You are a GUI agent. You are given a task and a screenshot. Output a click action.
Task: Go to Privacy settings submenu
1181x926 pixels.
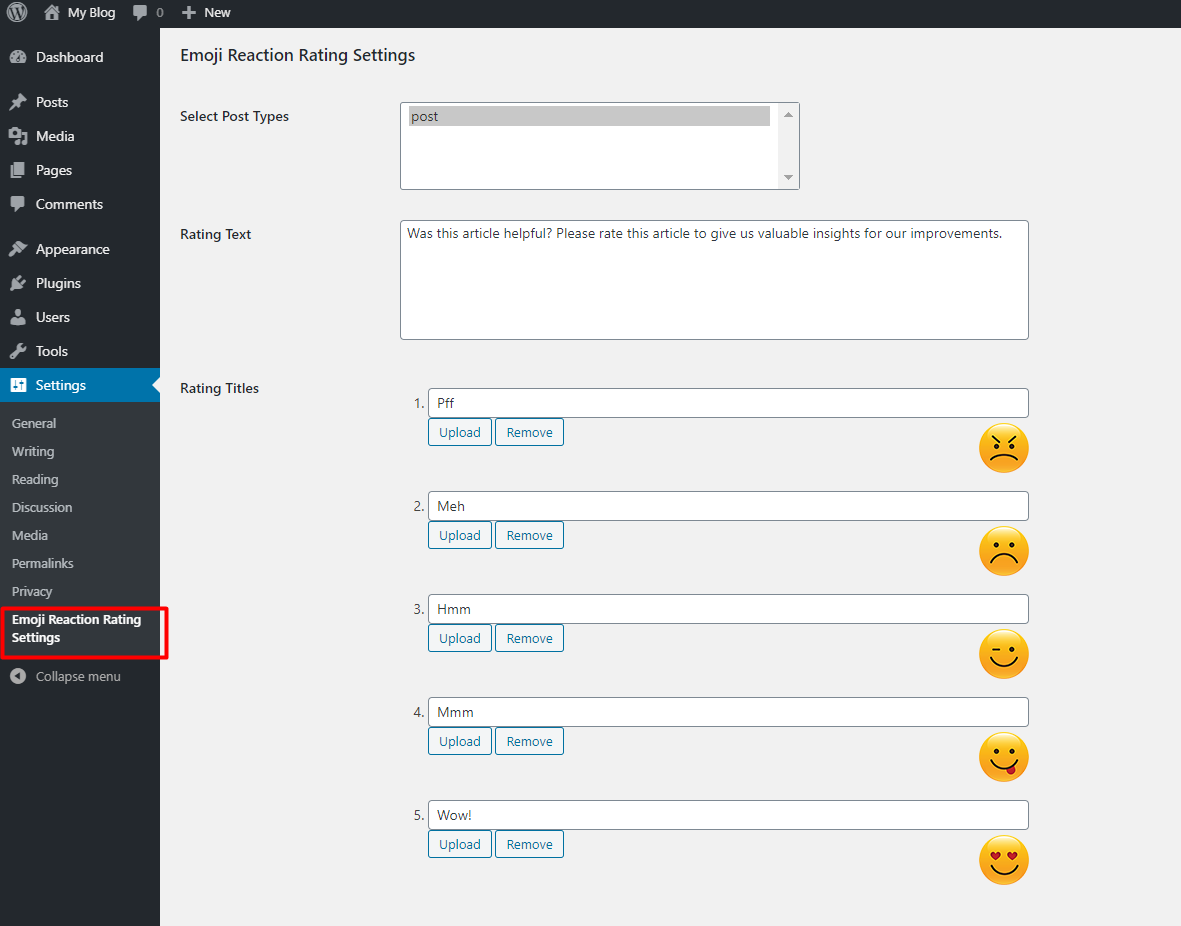click(x=32, y=591)
